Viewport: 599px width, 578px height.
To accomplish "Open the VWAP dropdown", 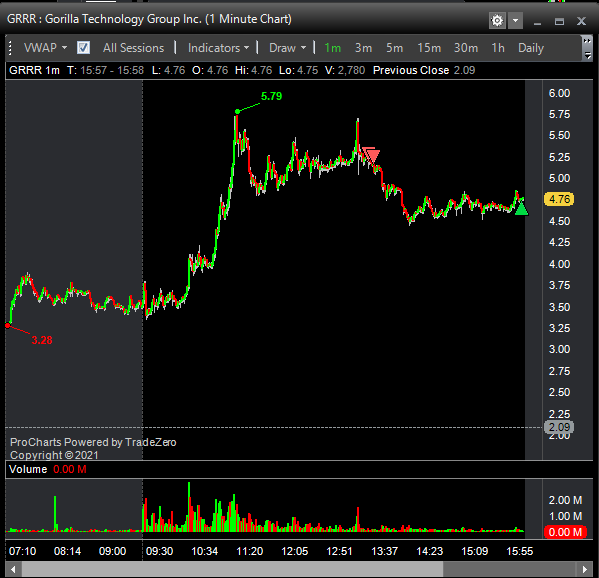I will click(45, 48).
